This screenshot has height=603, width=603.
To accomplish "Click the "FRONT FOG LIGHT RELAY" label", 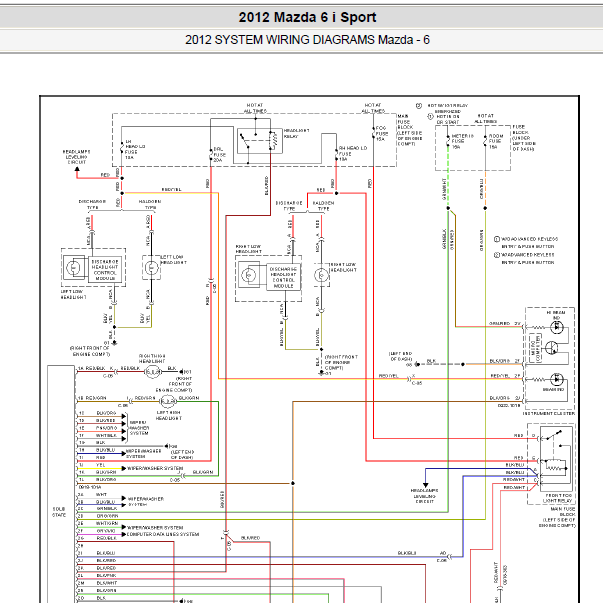I will click(x=559, y=498).
